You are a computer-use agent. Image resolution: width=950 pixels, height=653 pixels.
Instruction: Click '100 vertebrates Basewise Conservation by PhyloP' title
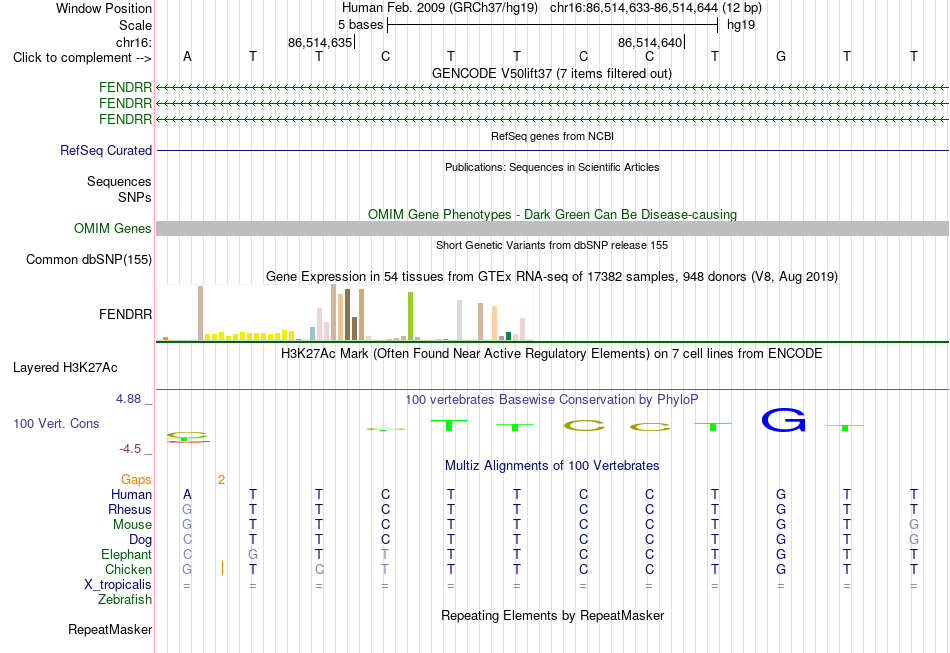[551, 400]
